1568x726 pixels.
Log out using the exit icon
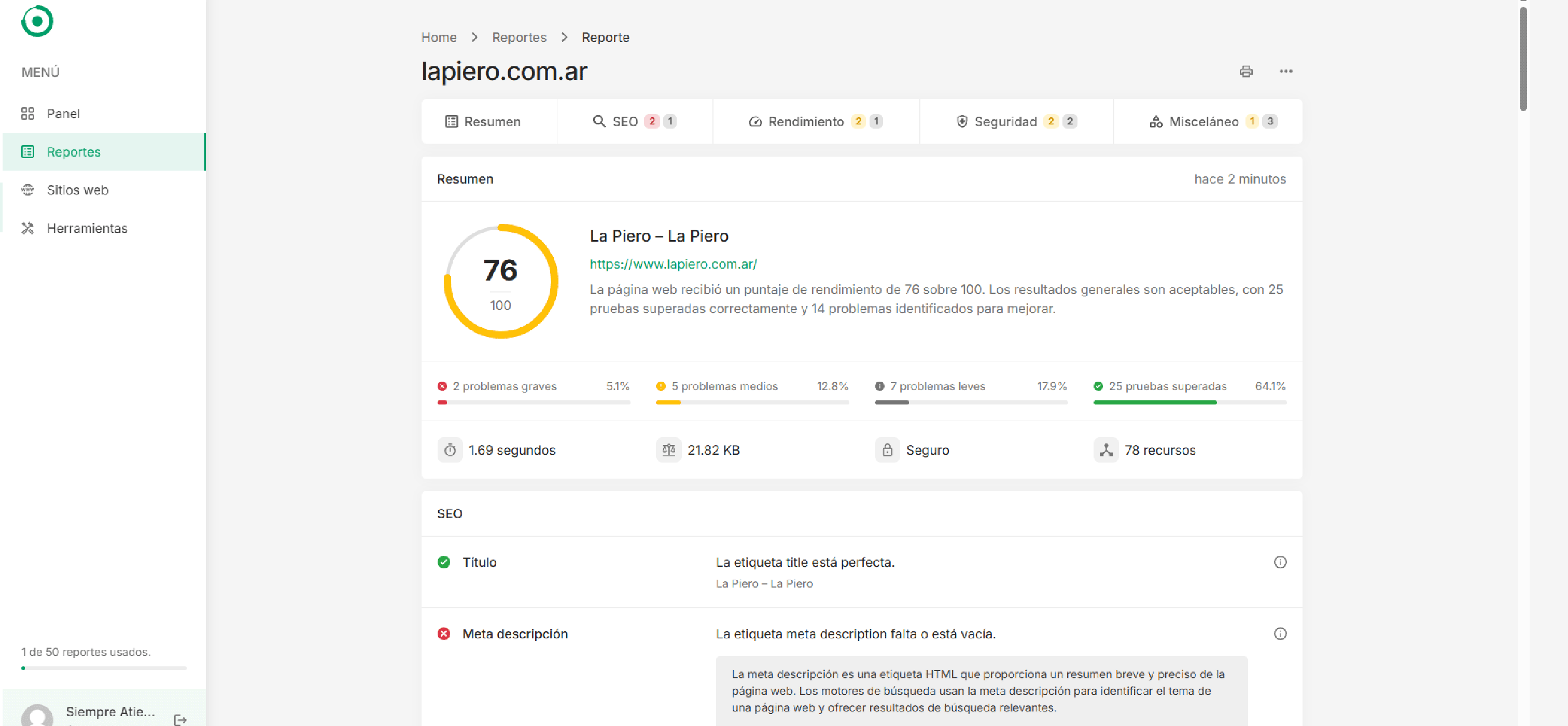coord(180,720)
